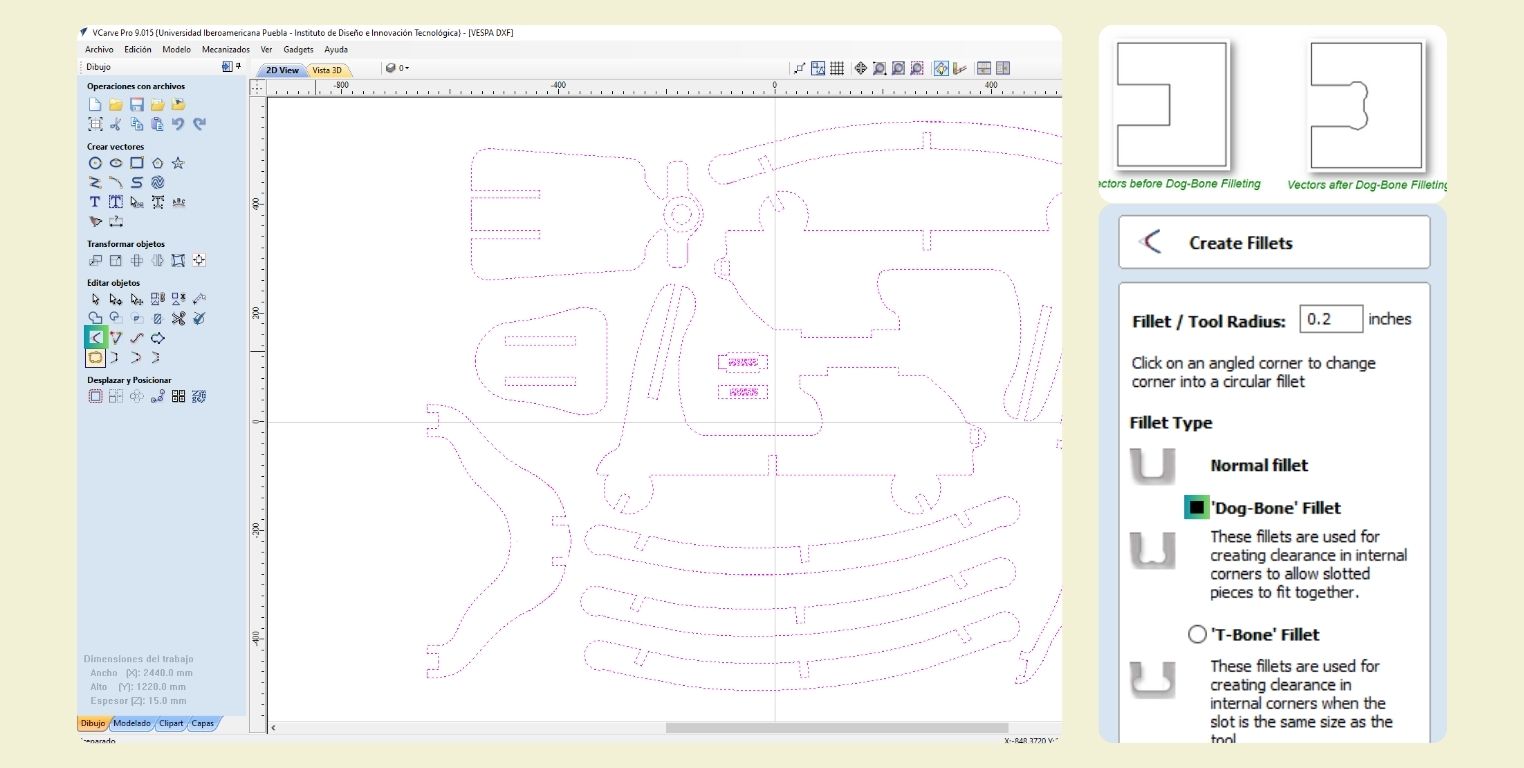Screen dimensions: 1524x768
Task: Click the Fillet / Tool Radius input field
Action: tap(1331, 319)
